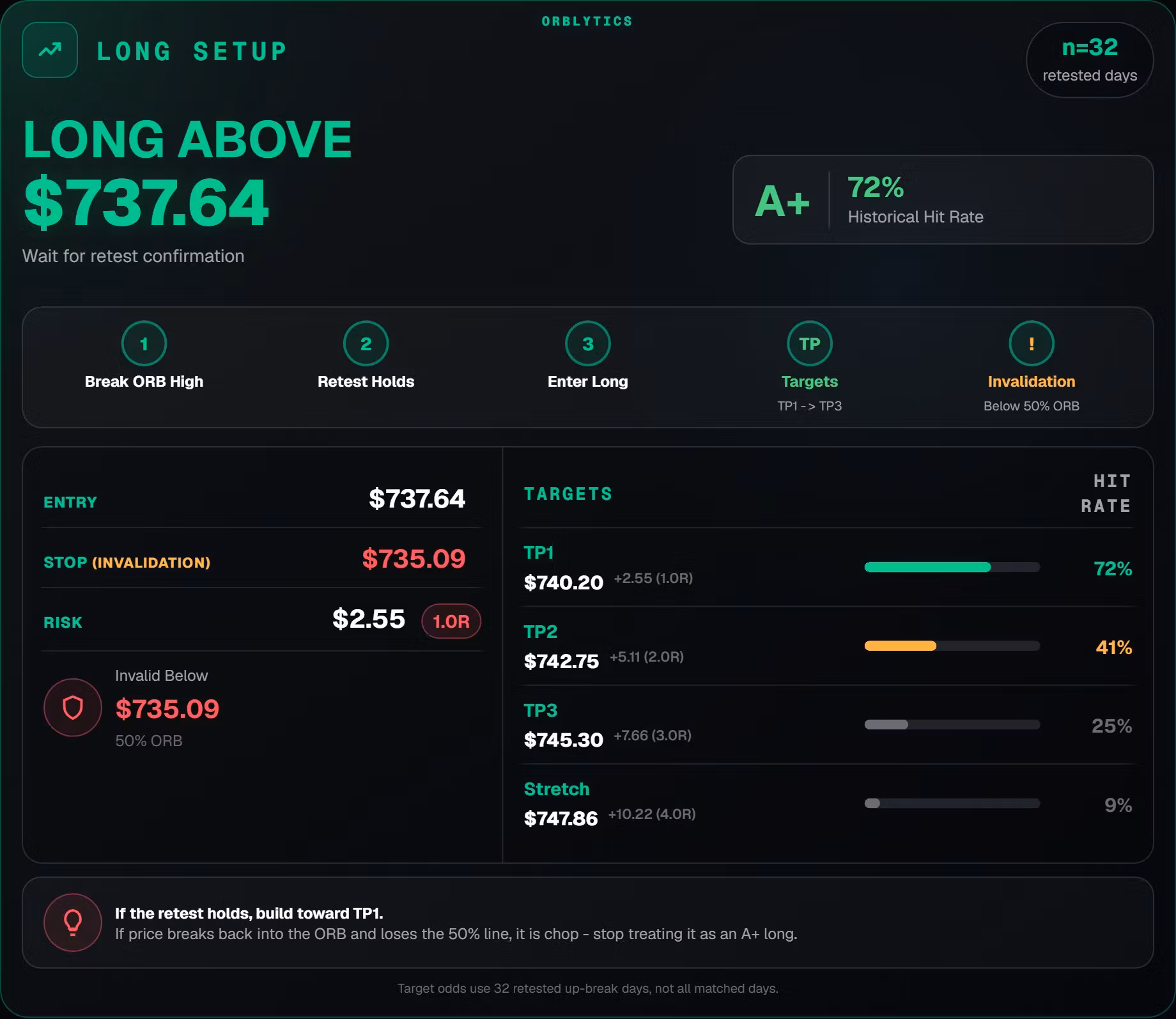The width and height of the screenshot is (1176, 1019).
Task: Click the 1.0R risk pill badge
Action: click(451, 621)
